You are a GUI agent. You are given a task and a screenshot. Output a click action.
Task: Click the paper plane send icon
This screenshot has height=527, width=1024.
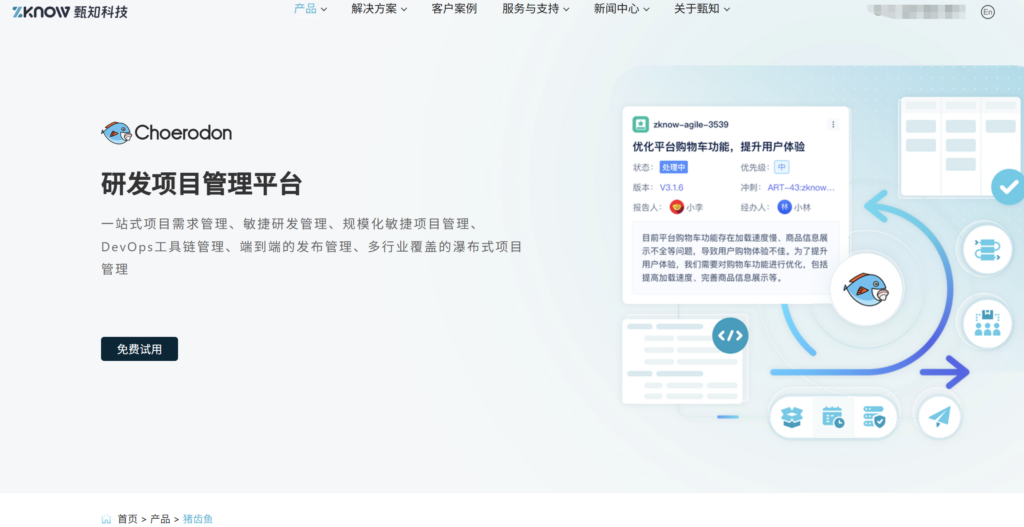coord(939,417)
